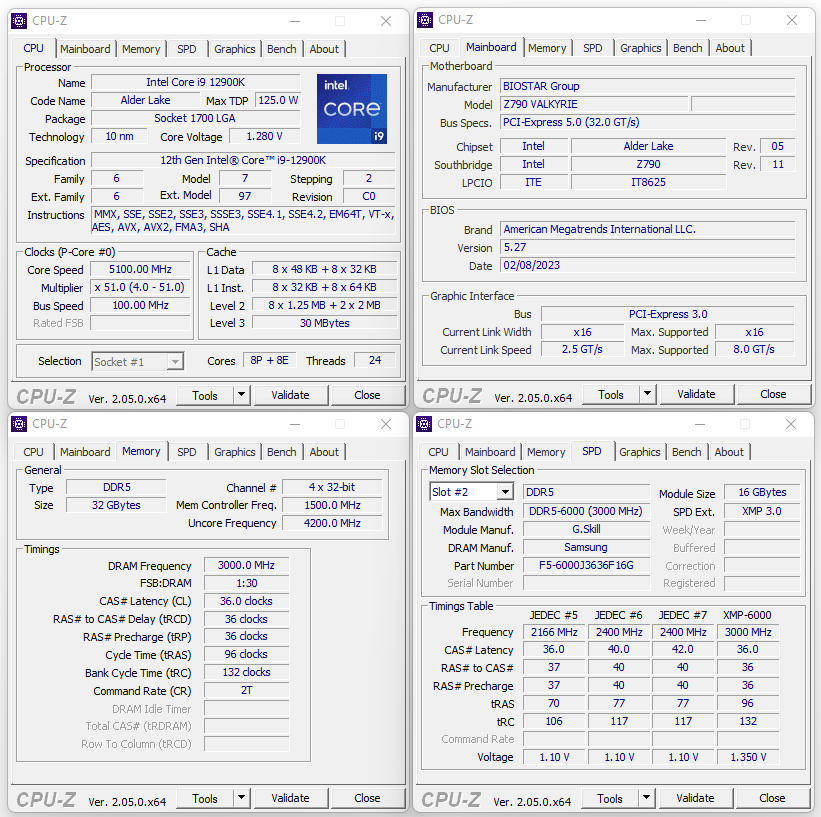Screen dimensions: 821x817
Task: Click the Multiplier value x 51.0
Action: 140,287
